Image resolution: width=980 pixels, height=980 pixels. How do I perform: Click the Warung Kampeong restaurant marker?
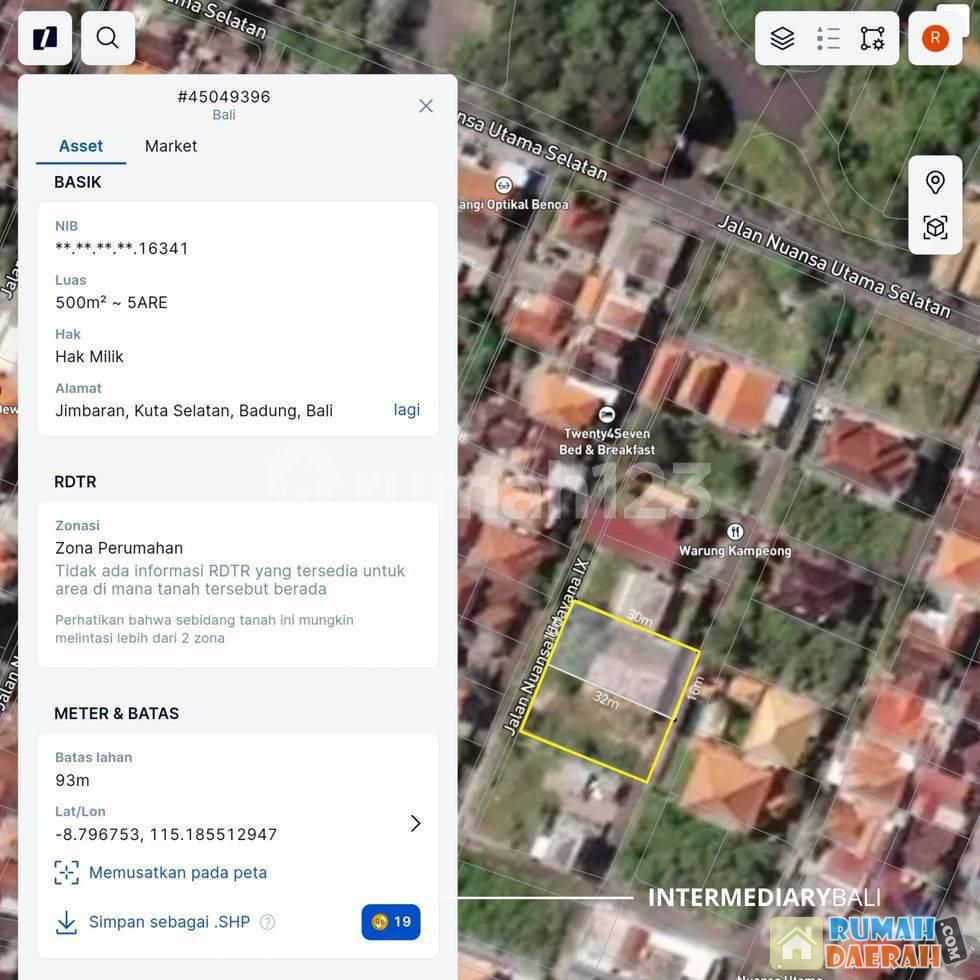[735, 532]
